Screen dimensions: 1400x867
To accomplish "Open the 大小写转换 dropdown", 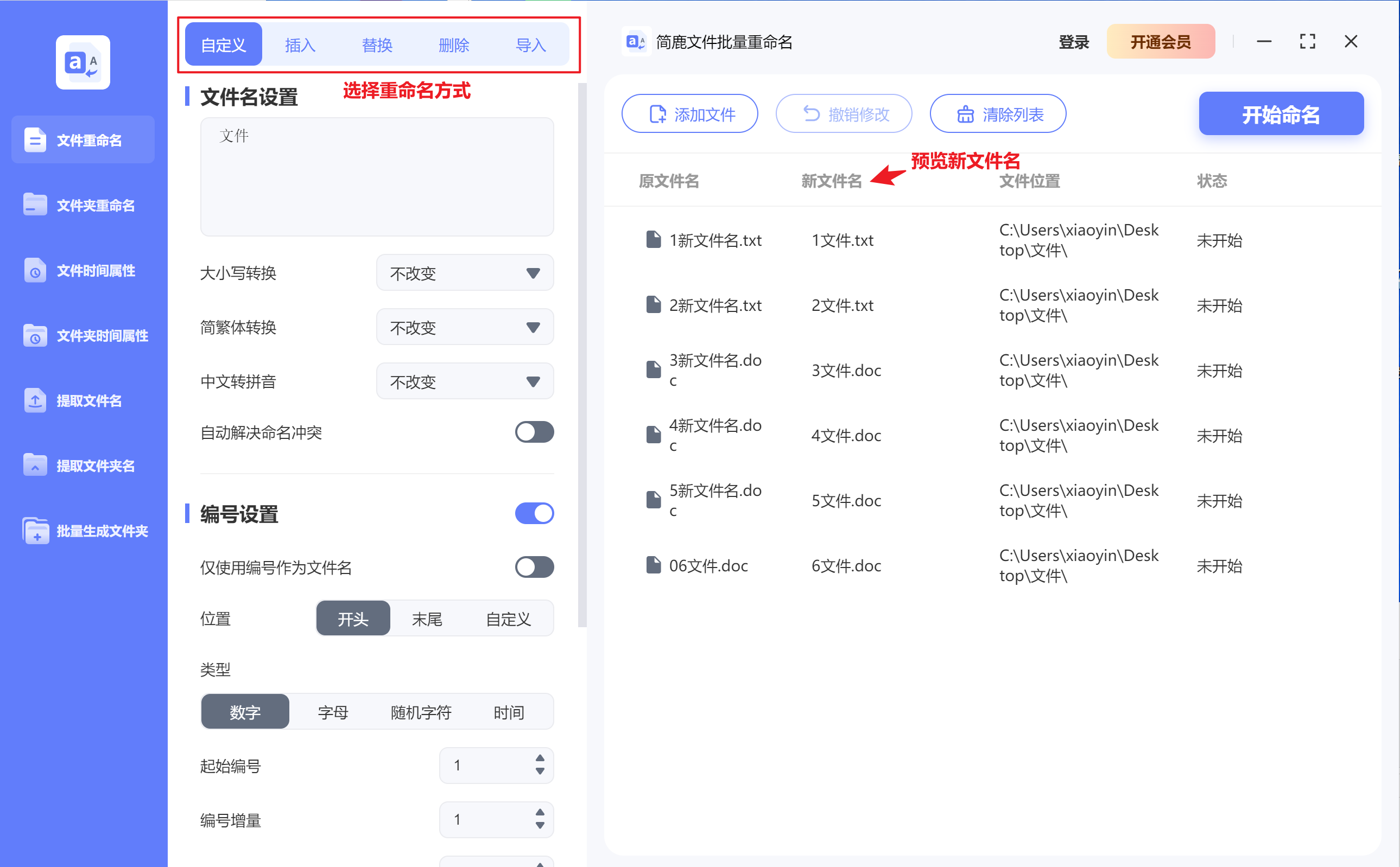I will (464, 273).
